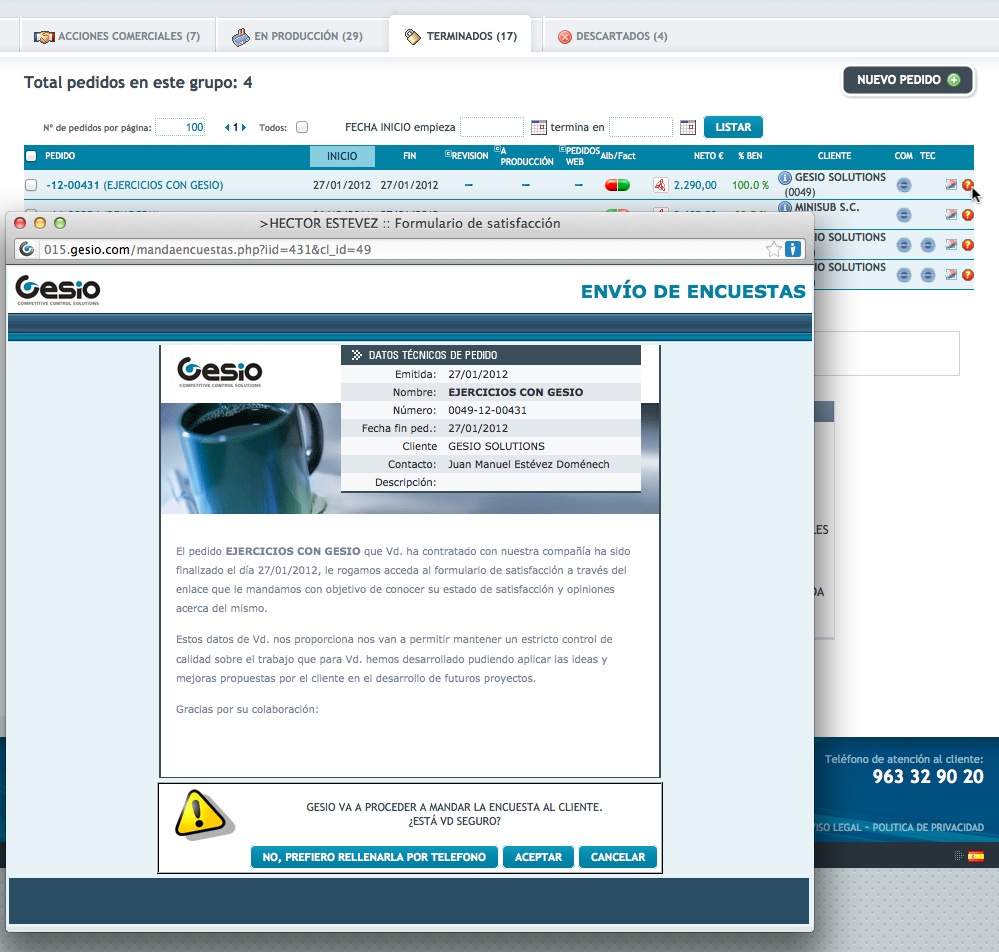This screenshot has width=999, height=952.
Task: Sort by the Pedido column header
Action: (x=60, y=156)
